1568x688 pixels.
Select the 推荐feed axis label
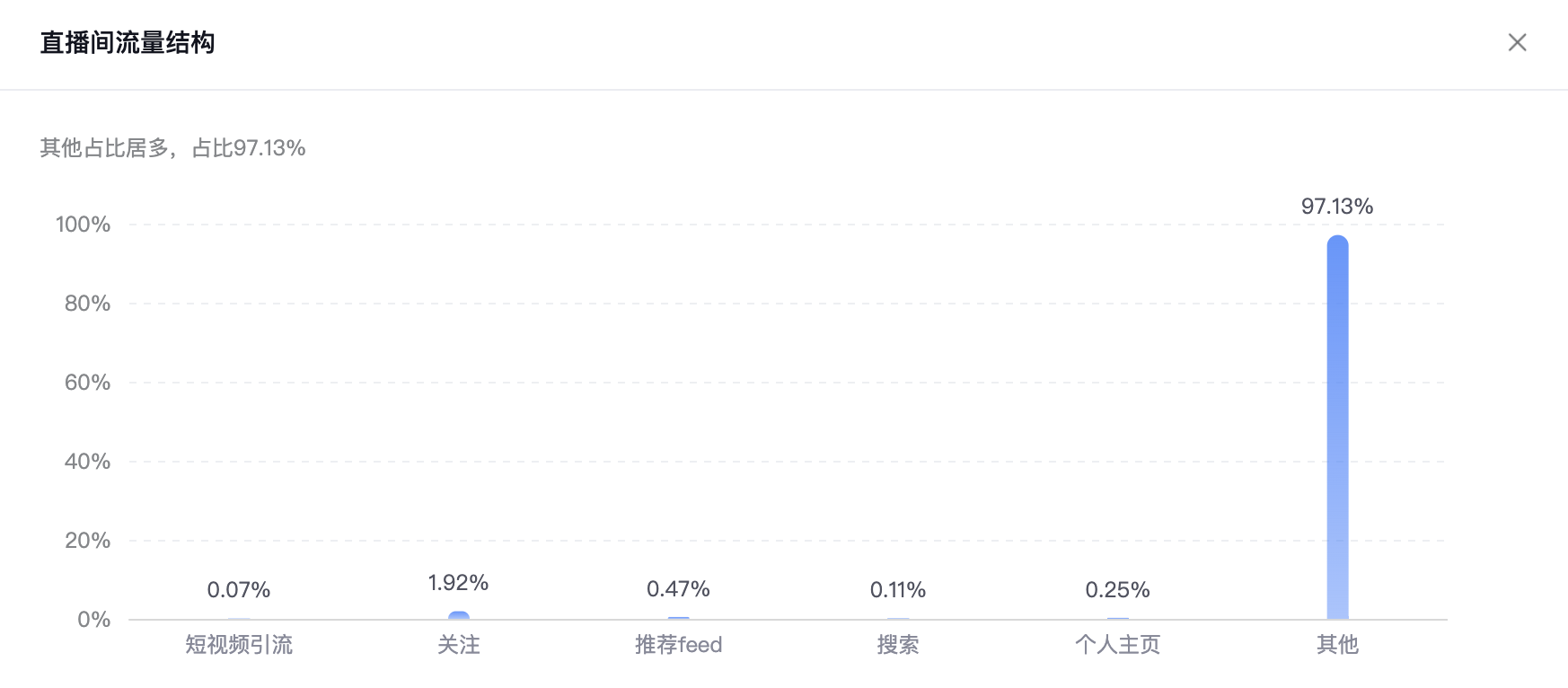click(x=678, y=645)
